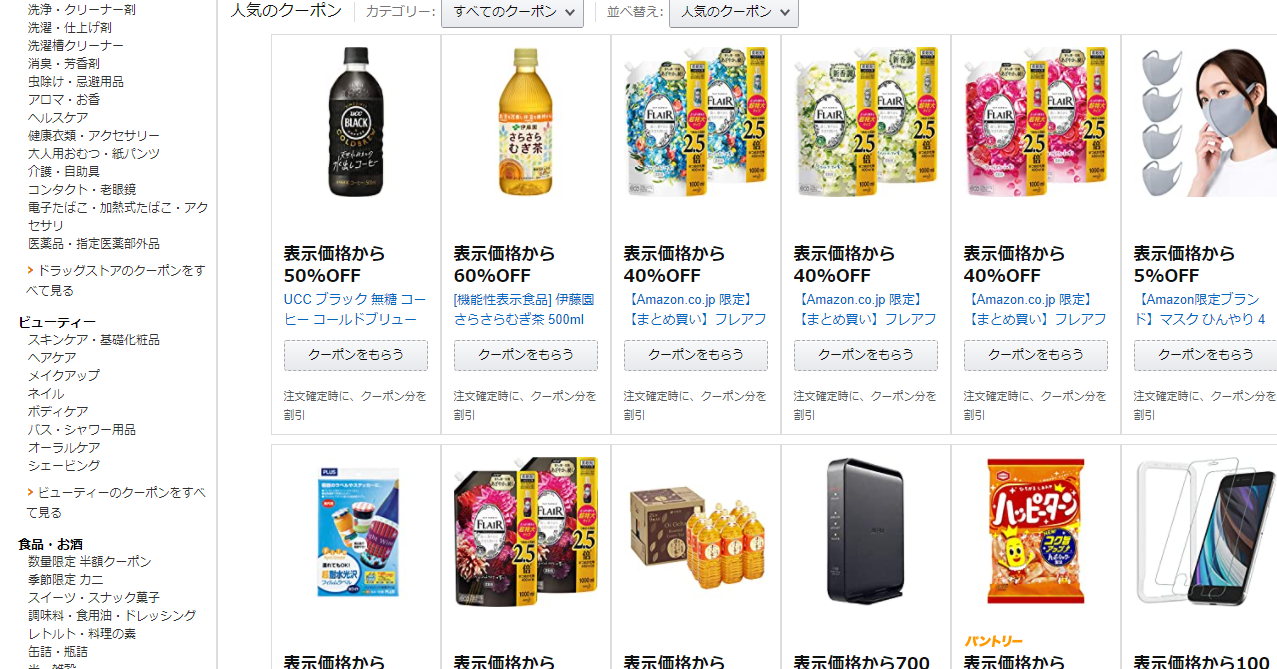The width and height of the screenshot is (1277, 669).
Task: Open the 人気のクーポン sort dropdown
Action: (733, 12)
